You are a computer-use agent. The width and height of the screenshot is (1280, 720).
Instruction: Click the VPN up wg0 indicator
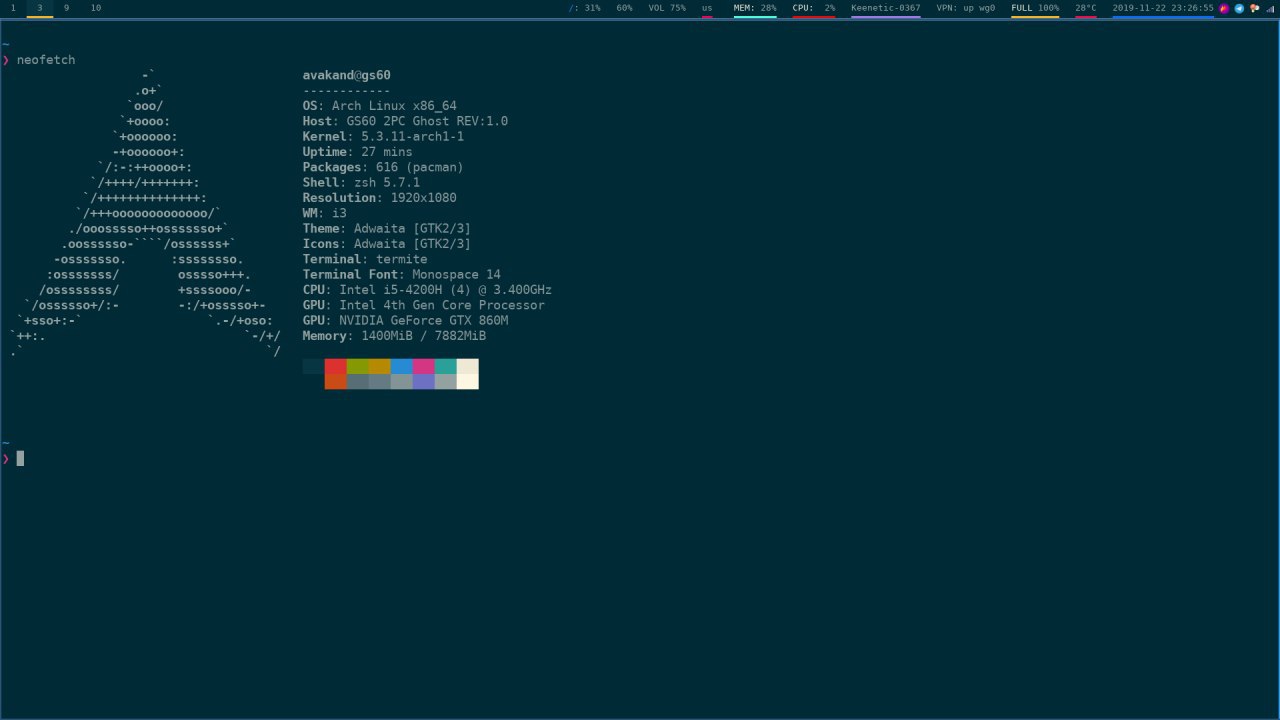(966, 8)
